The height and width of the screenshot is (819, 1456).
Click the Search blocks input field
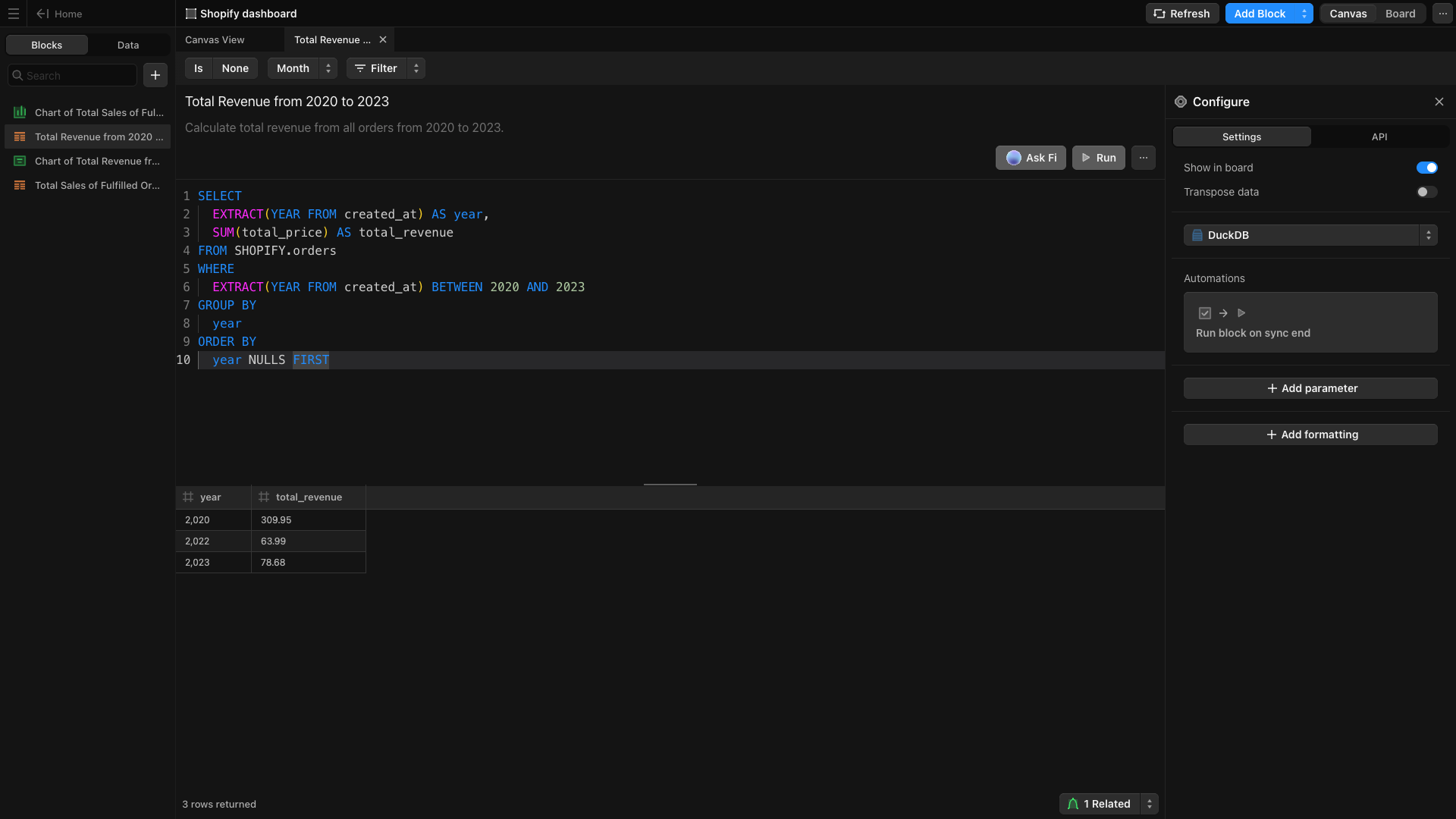[76, 75]
